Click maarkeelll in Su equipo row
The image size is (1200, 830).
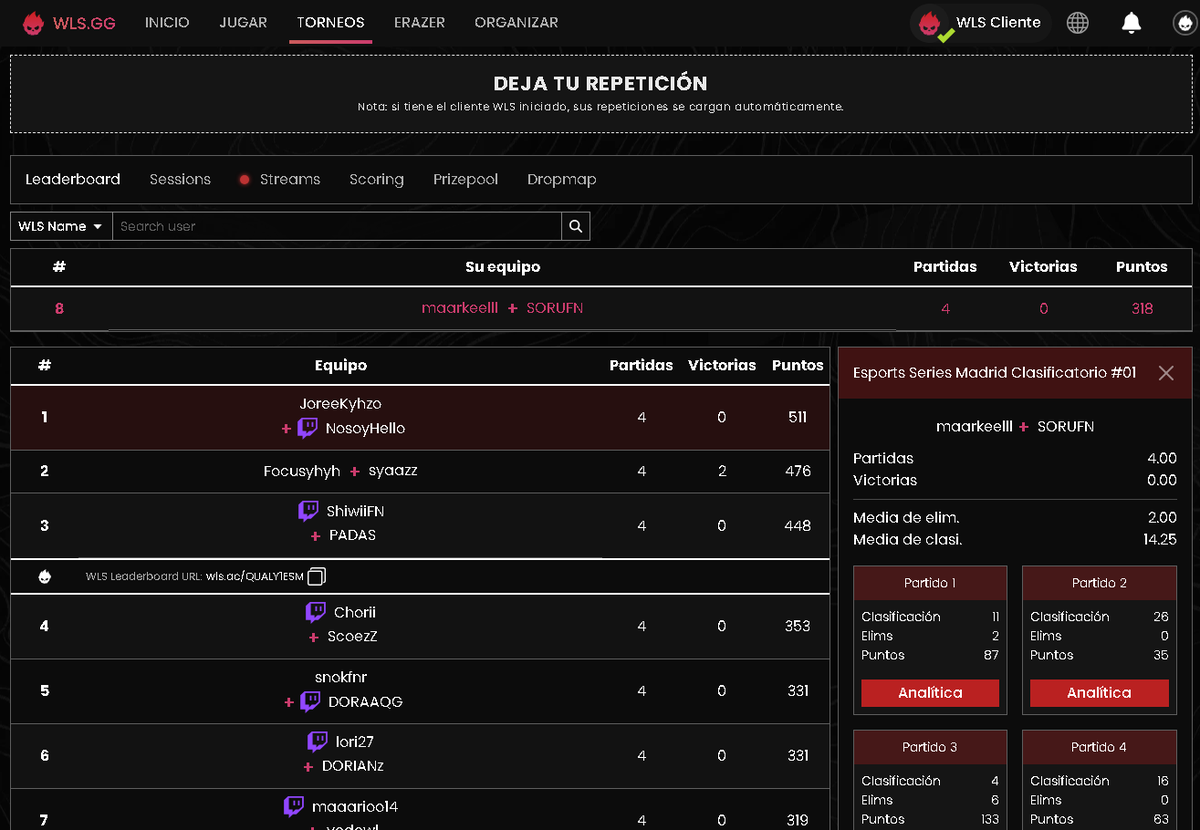click(x=460, y=309)
